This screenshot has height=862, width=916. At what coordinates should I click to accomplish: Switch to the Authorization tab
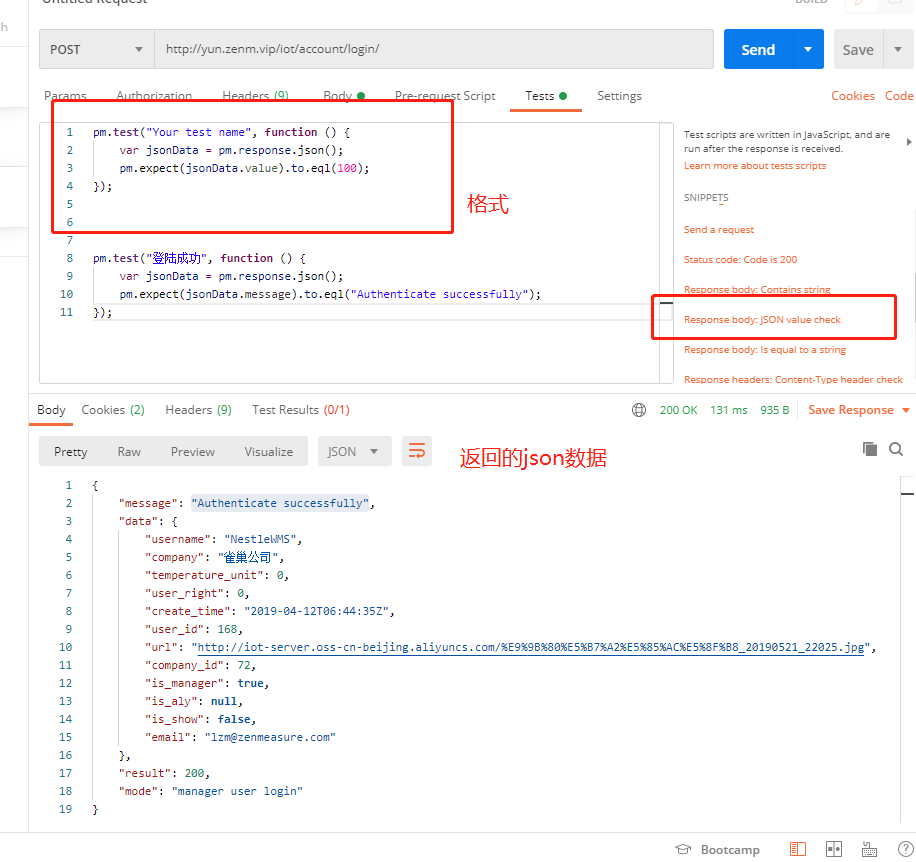154,96
